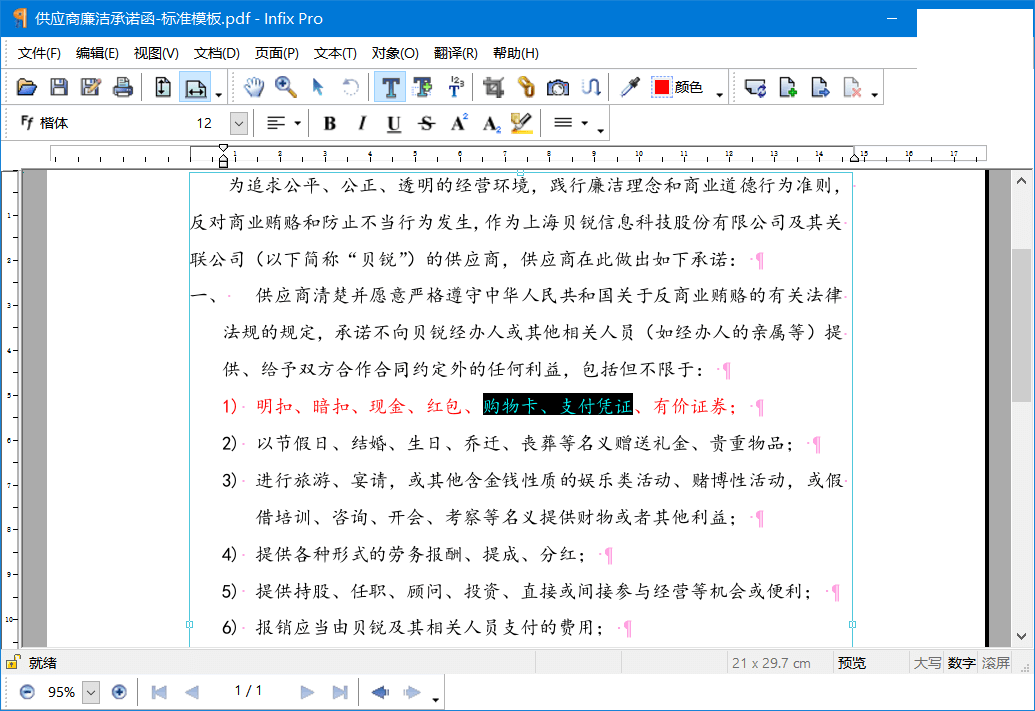Save the document with the floppy disk icon
Viewport: 1035px width, 711px height.
click(59, 87)
